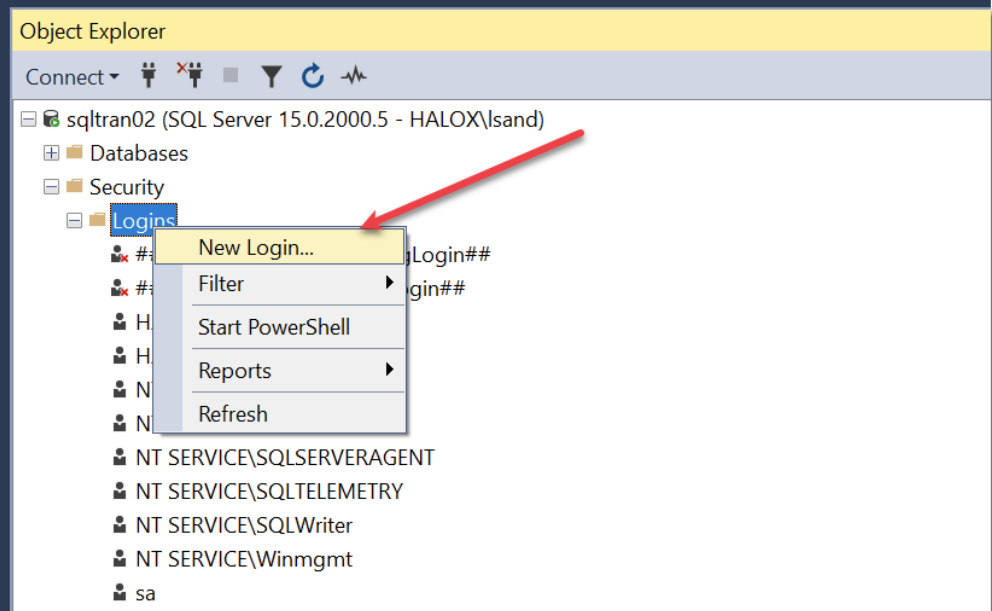Open the Activity Monitor pulse icon
The height and width of the screenshot is (611, 992).
(354, 76)
